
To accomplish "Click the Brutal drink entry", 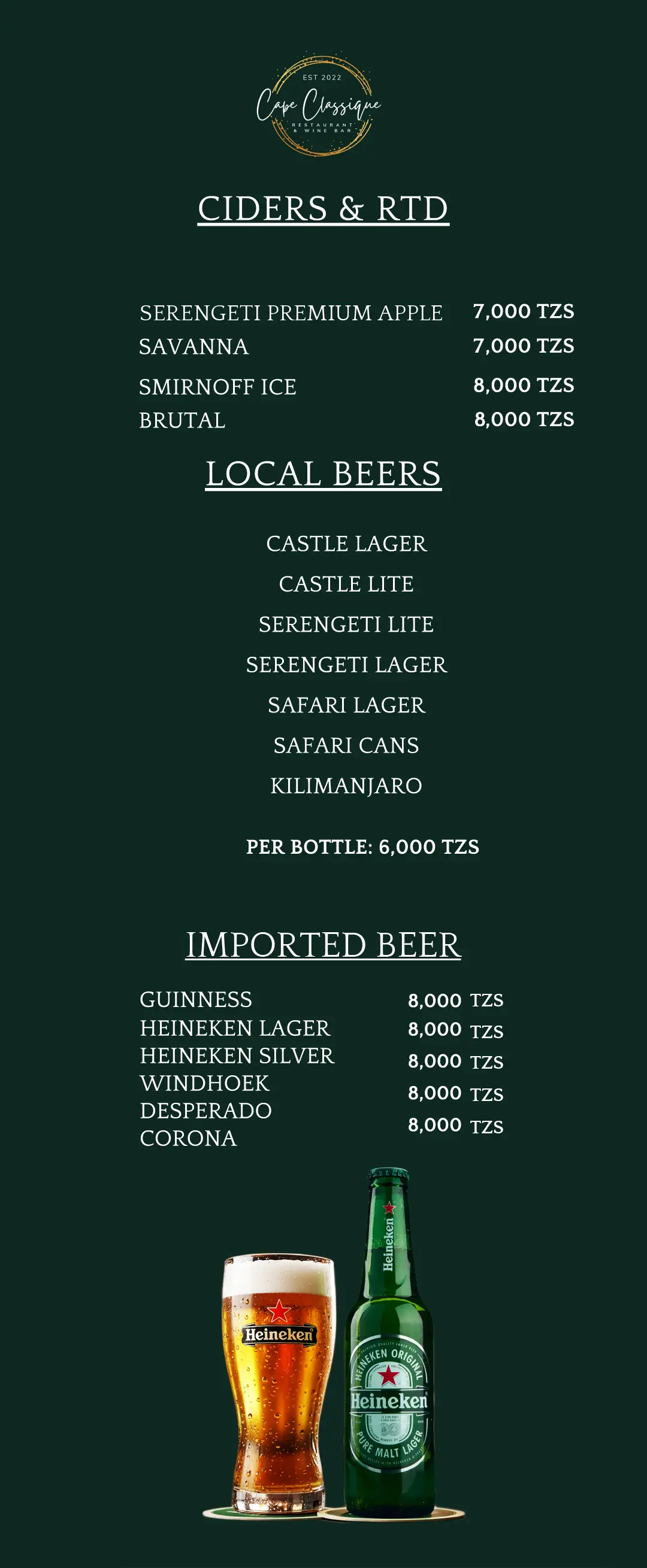I will pos(182,421).
